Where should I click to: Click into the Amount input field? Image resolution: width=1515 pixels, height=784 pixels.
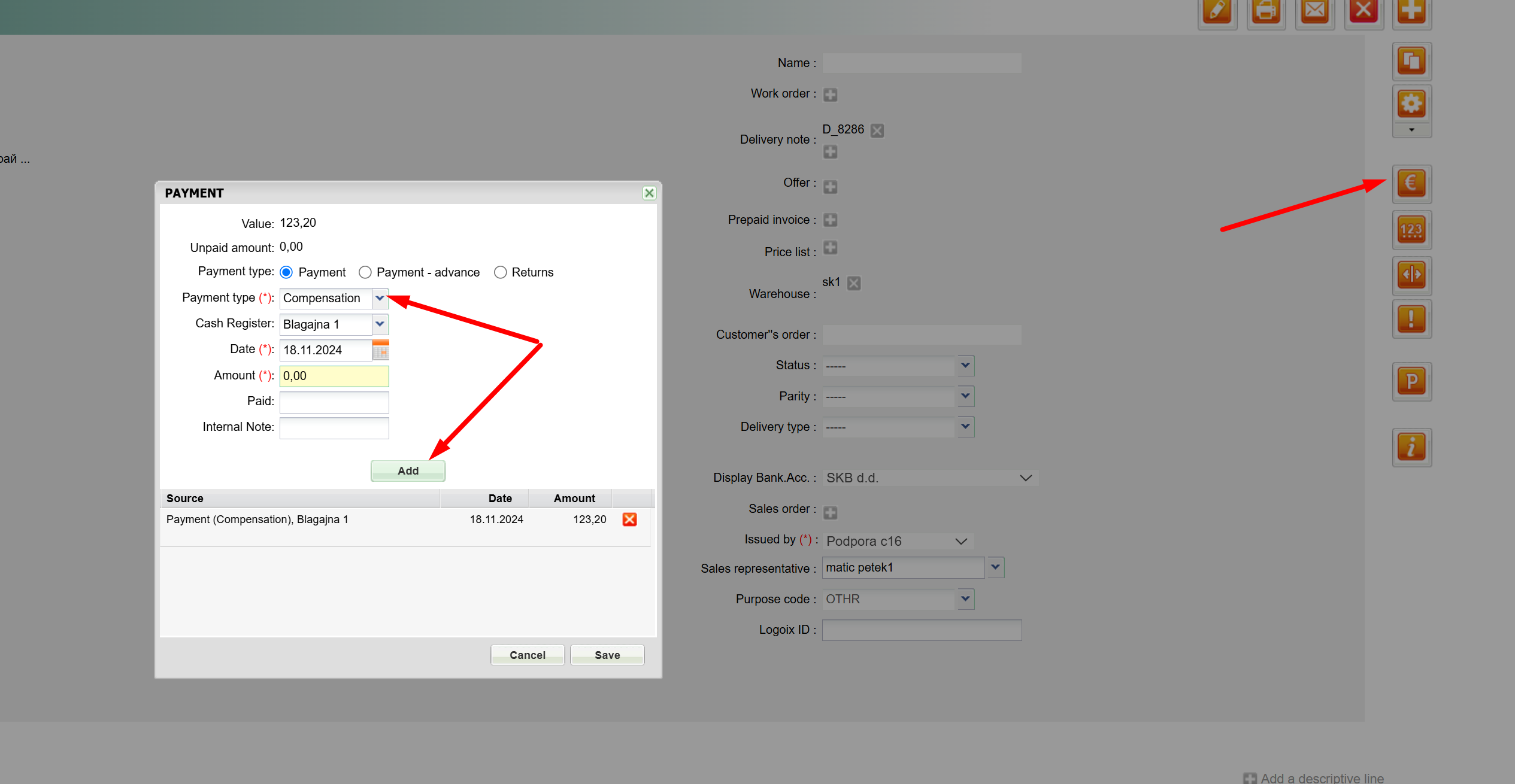point(334,376)
